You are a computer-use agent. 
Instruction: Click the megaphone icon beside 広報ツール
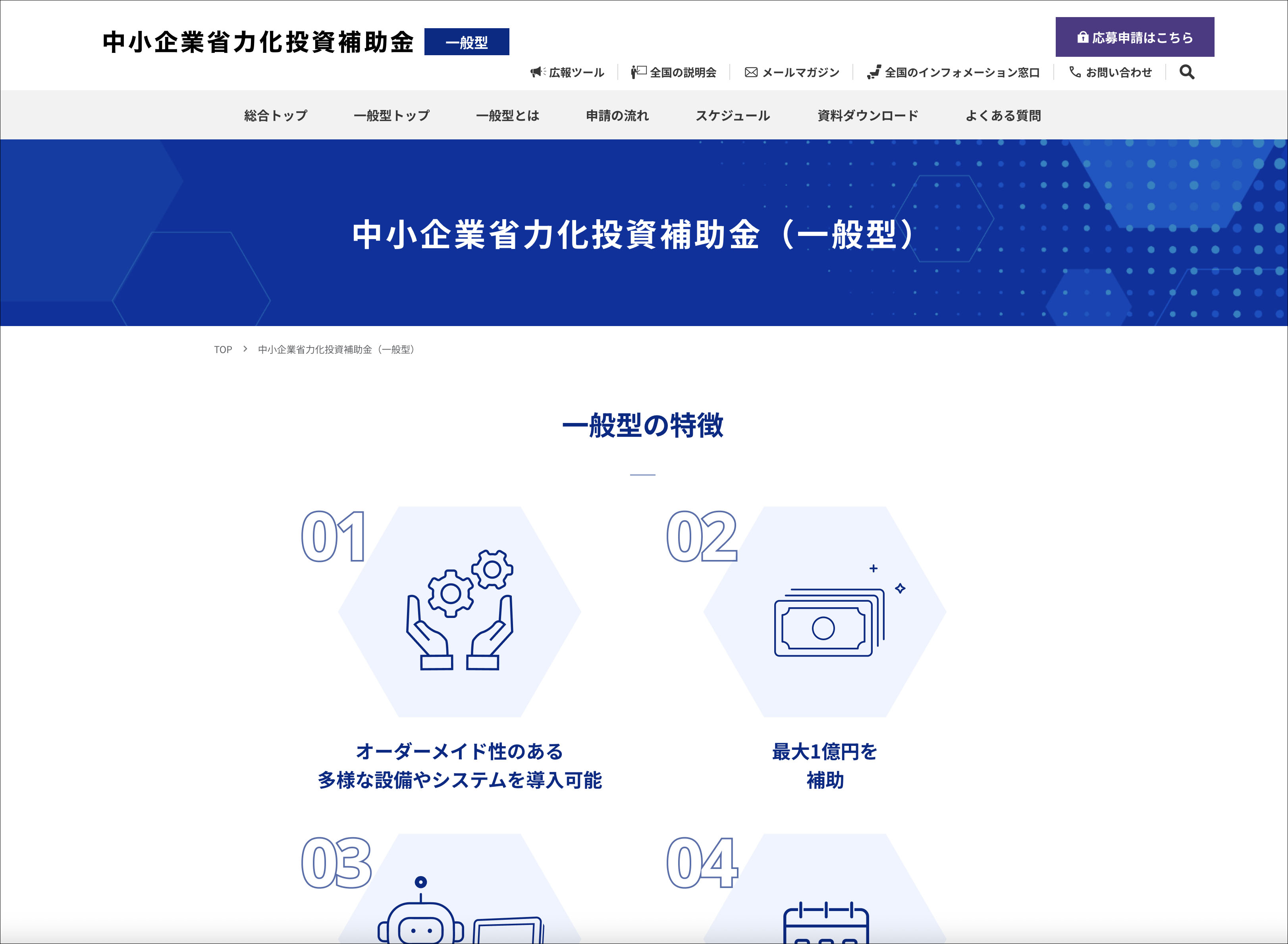[x=538, y=72]
